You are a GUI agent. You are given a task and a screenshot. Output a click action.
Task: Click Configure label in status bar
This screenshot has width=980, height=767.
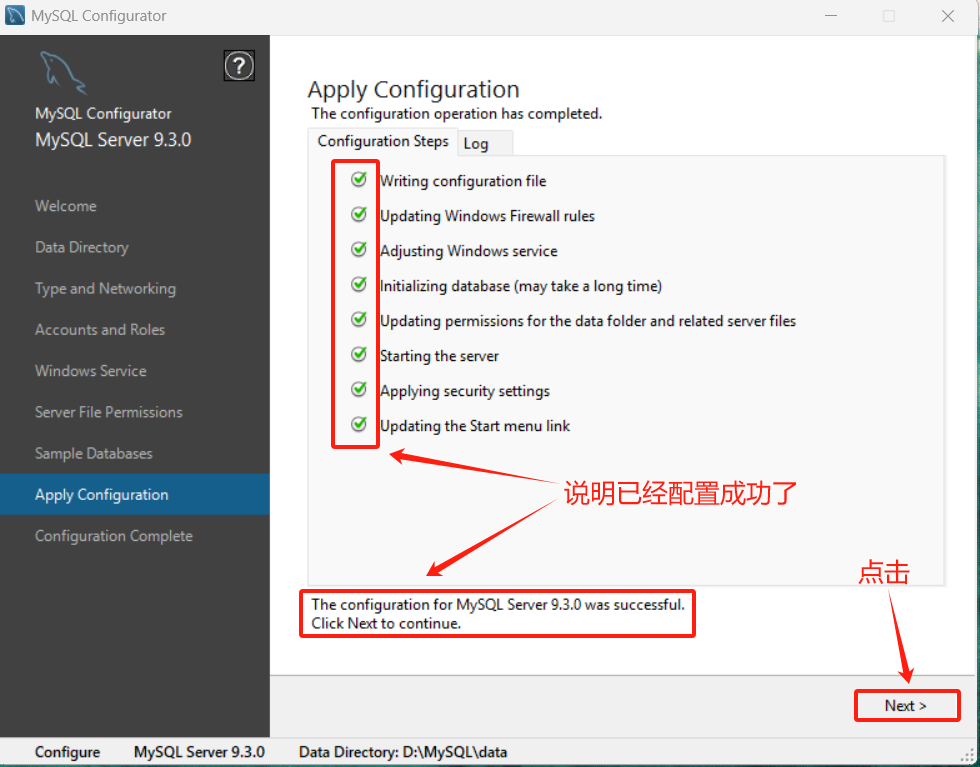(x=68, y=752)
